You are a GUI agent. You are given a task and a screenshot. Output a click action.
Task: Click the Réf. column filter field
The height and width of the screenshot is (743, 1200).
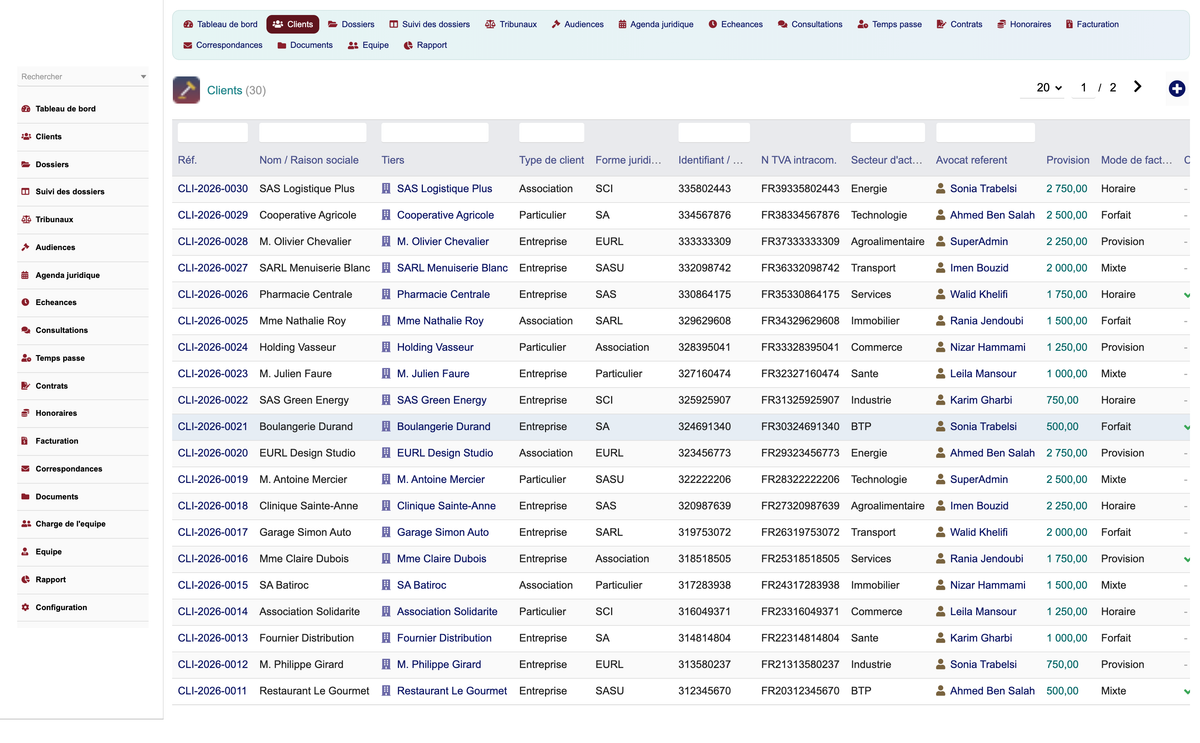point(213,132)
